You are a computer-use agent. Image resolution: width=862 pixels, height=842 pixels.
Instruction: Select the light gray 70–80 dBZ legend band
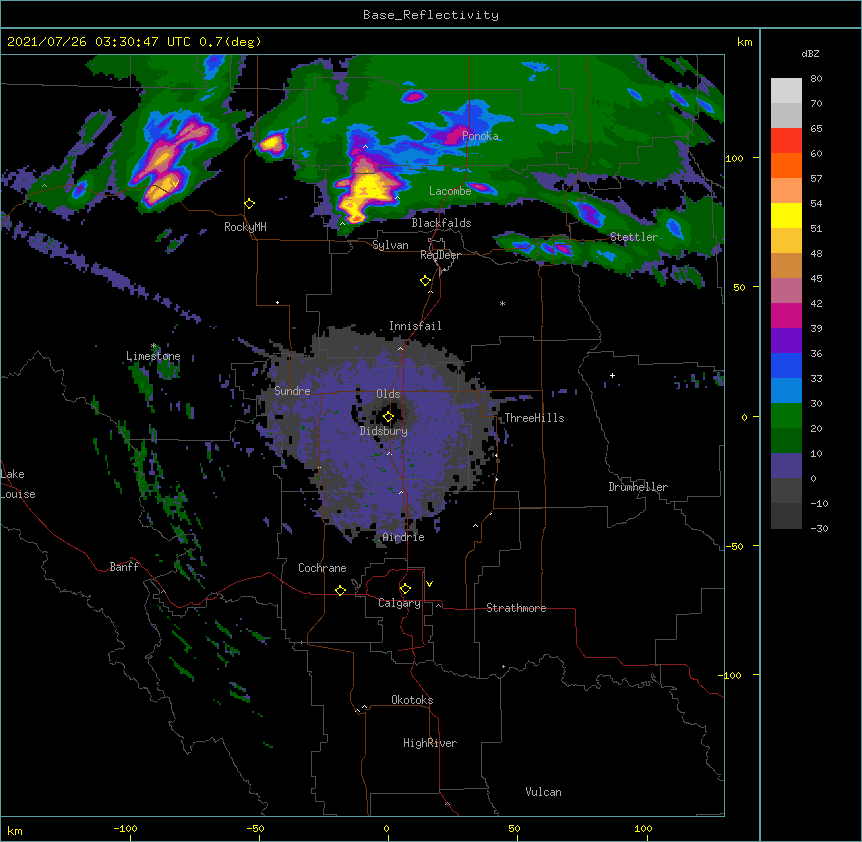786,91
